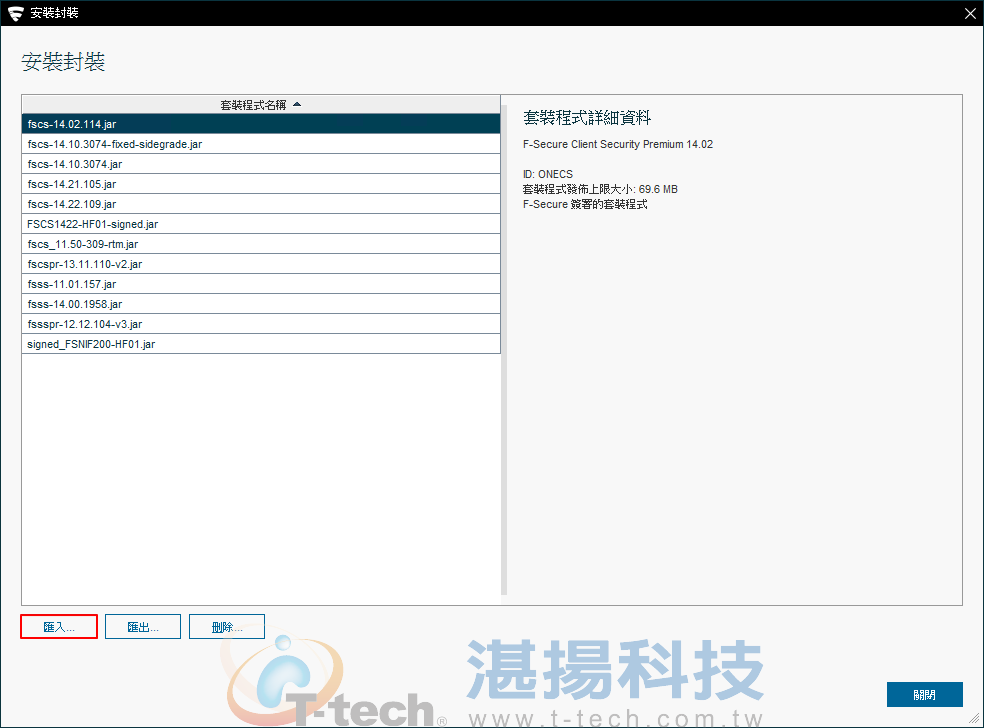Click the 匯入 (Import) button
984x728 pixels.
pos(59,626)
